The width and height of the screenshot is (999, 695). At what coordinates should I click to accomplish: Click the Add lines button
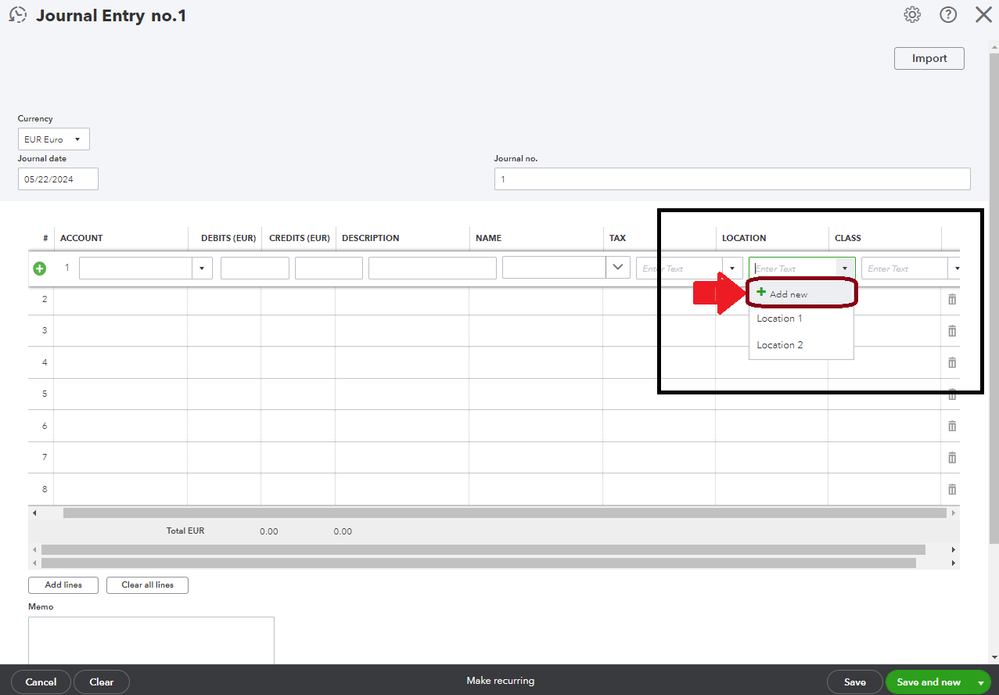[63, 585]
